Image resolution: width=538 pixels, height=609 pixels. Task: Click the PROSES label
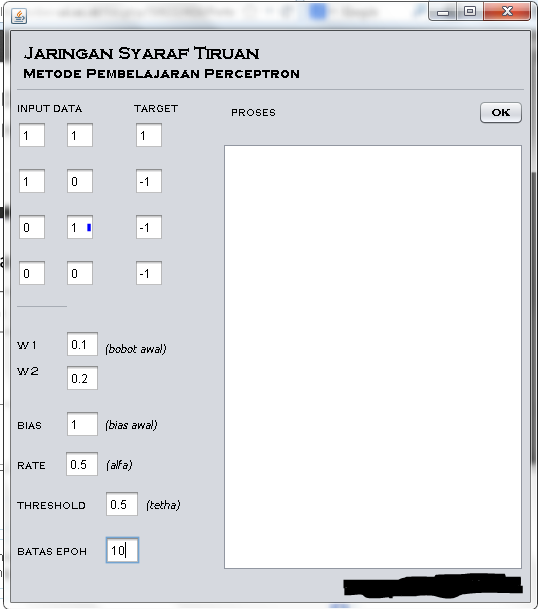point(253,113)
